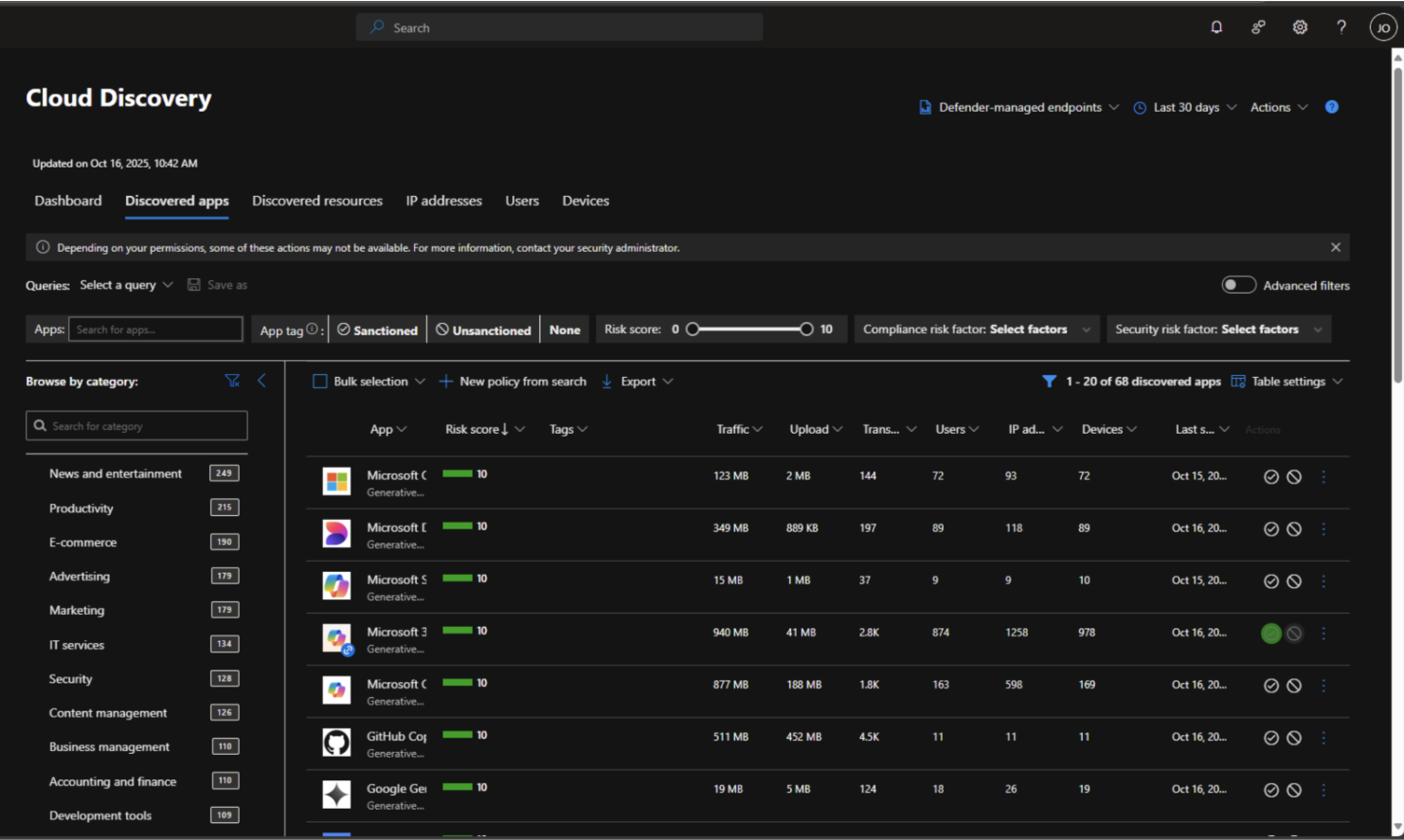Open the notifications bell icon
Image resolution: width=1404 pixels, height=840 pixels.
(x=1216, y=27)
